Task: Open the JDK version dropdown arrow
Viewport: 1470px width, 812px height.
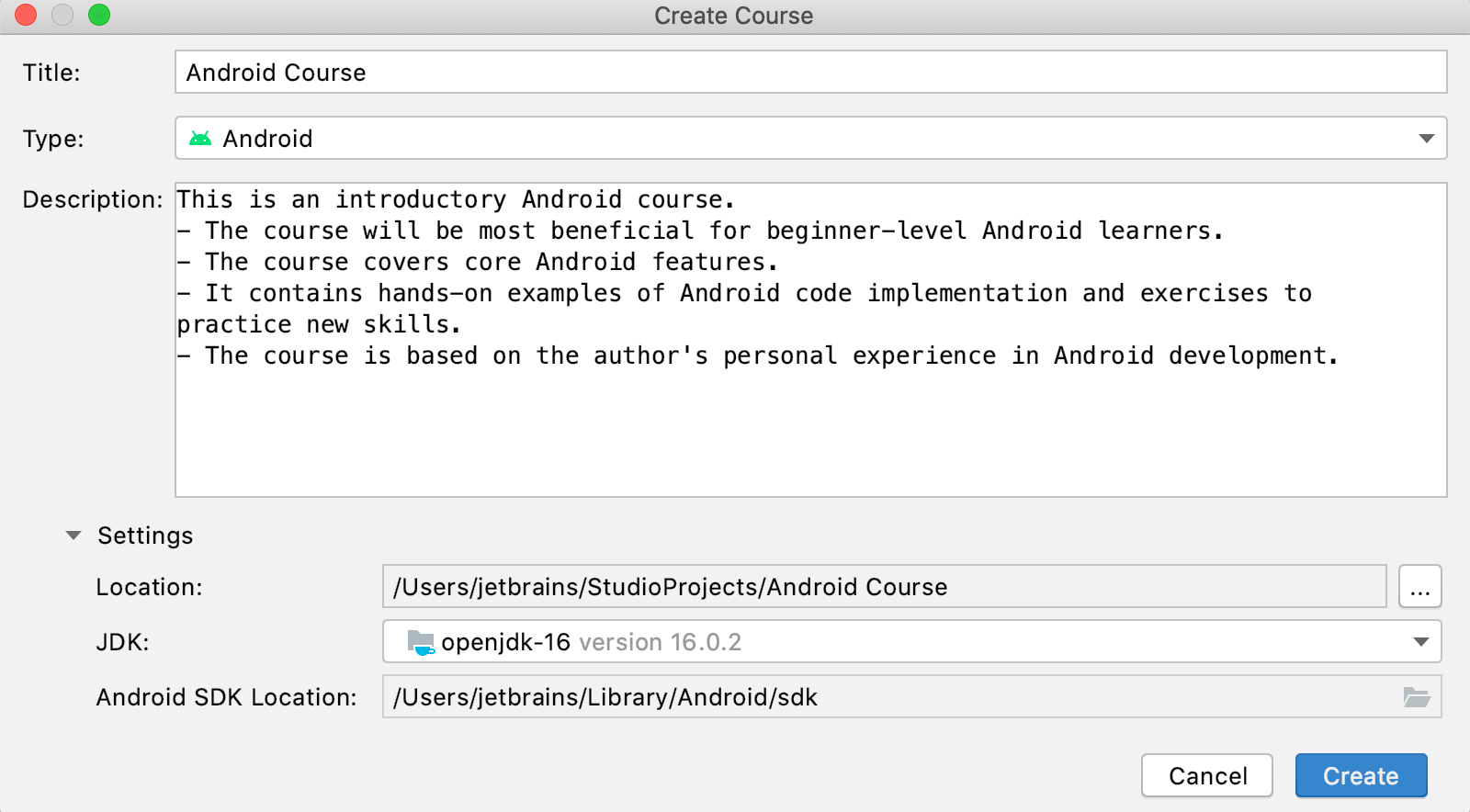Action: coord(1420,642)
